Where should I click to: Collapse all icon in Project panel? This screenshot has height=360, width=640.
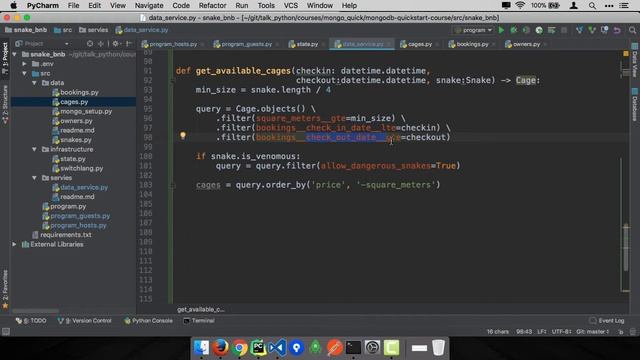(x=100, y=44)
